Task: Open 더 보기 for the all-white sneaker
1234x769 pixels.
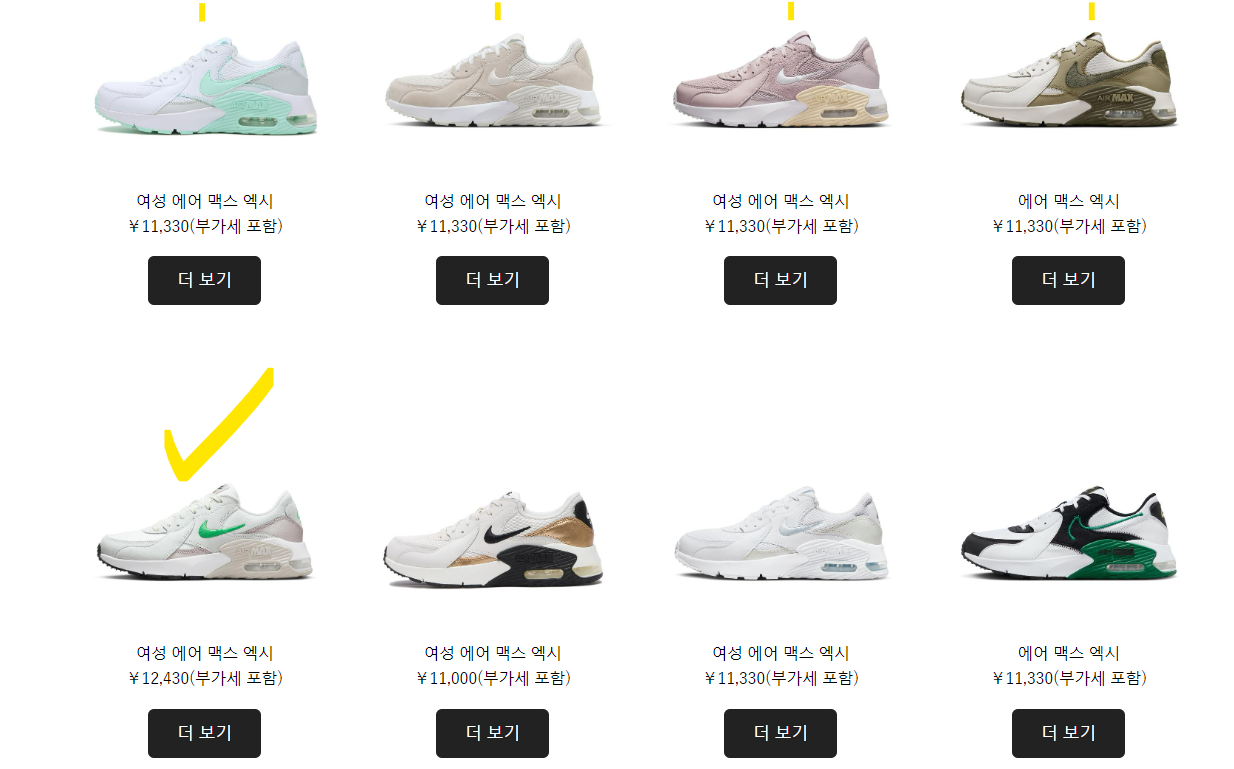Action: click(780, 733)
